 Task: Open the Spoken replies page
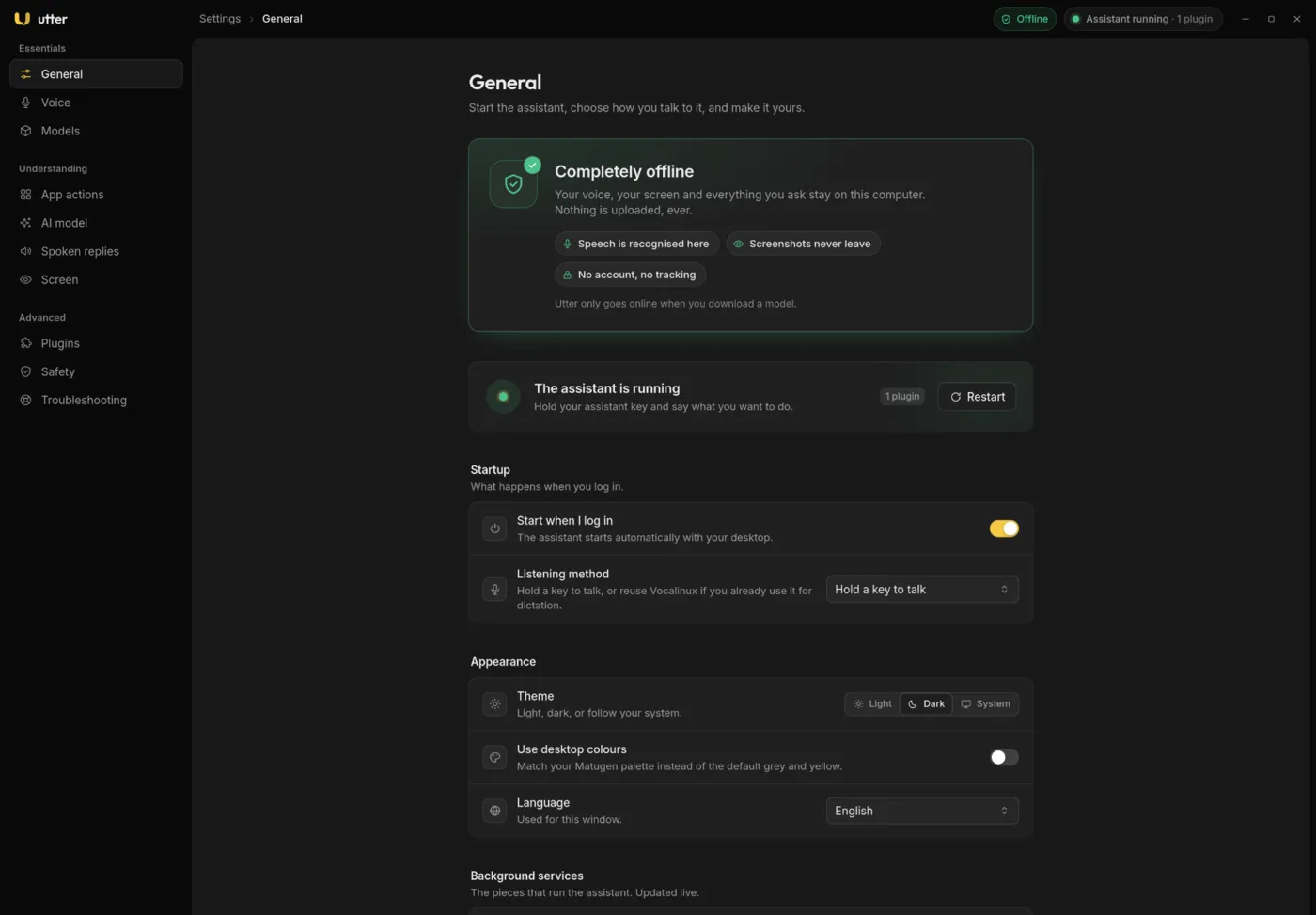click(x=96, y=251)
